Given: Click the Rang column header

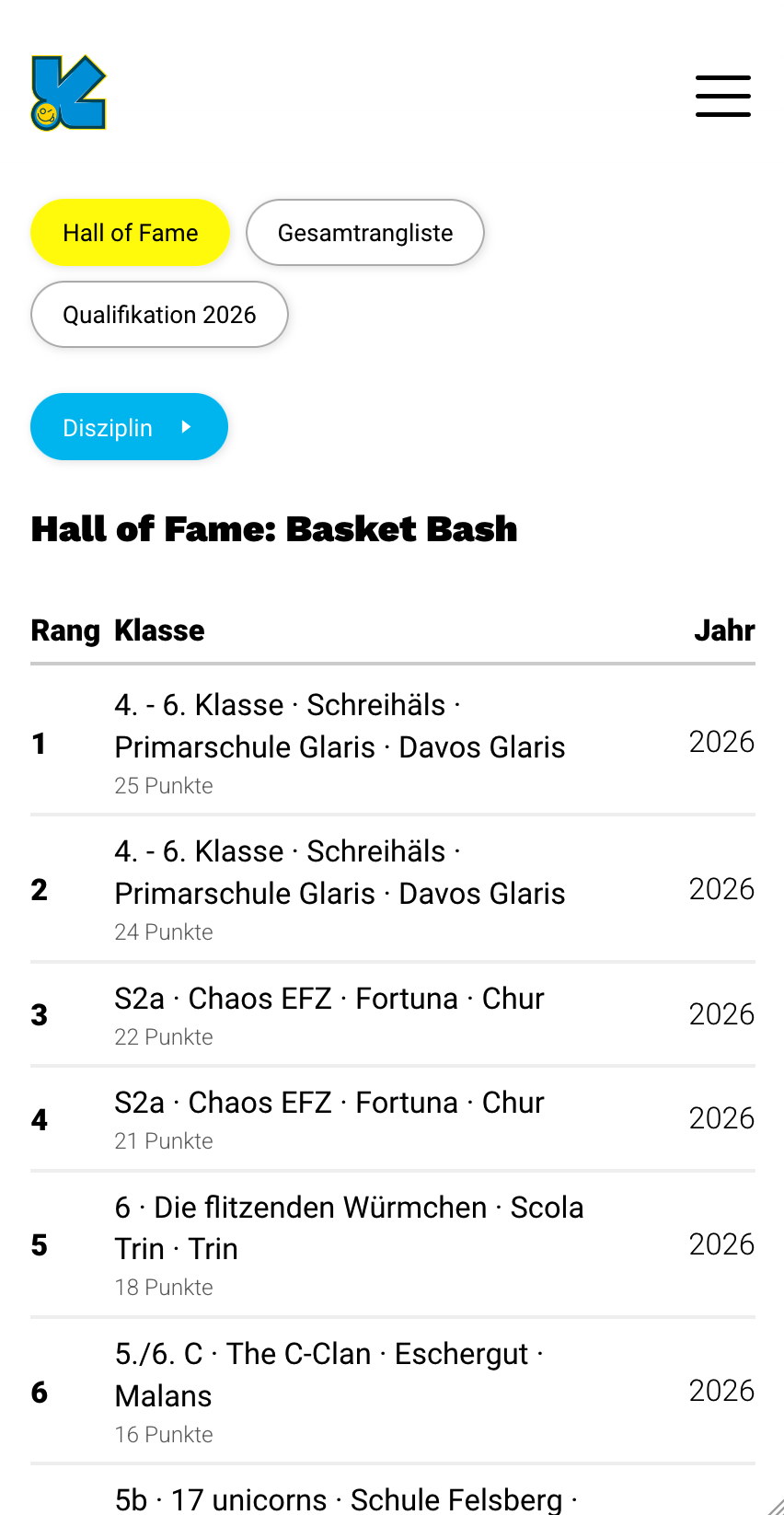Looking at the screenshot, I should (x=65, y=630).
